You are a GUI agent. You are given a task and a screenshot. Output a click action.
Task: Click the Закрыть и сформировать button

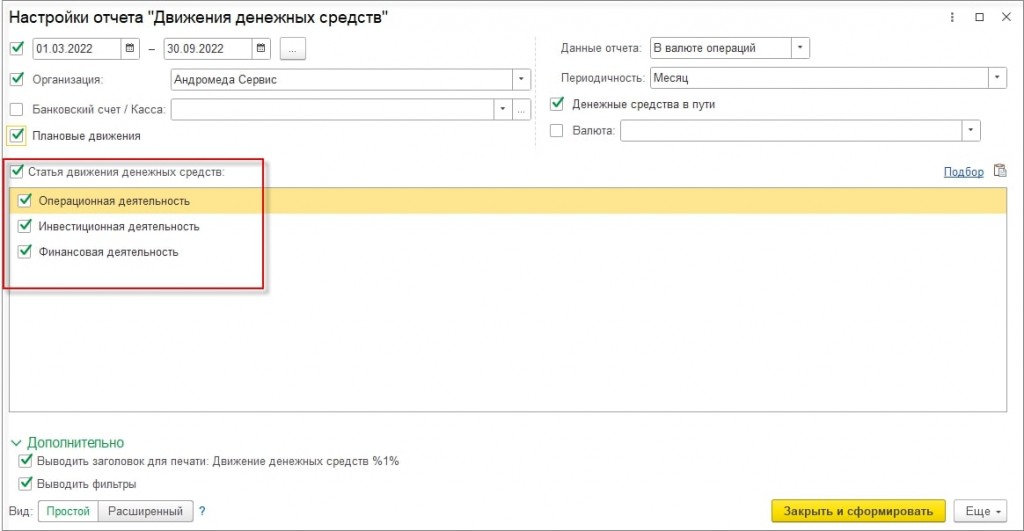coord(858,511)
